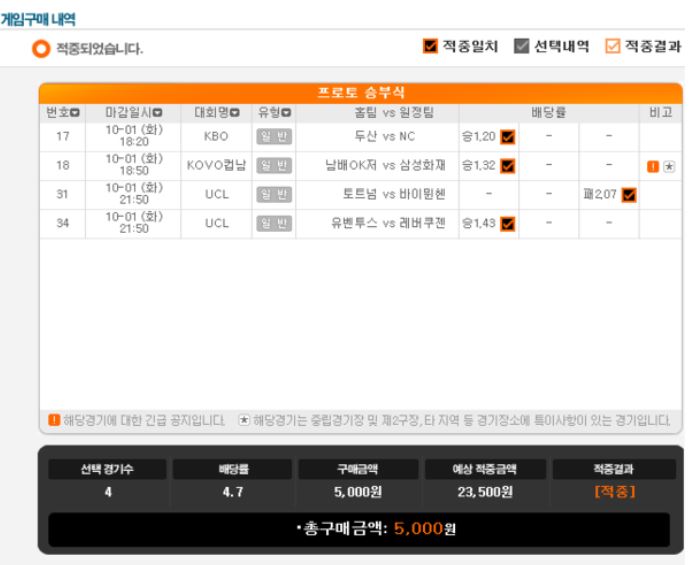Click the game number 31 cell
The width and height of the screenshot is (695, 565).
point(62,194)
